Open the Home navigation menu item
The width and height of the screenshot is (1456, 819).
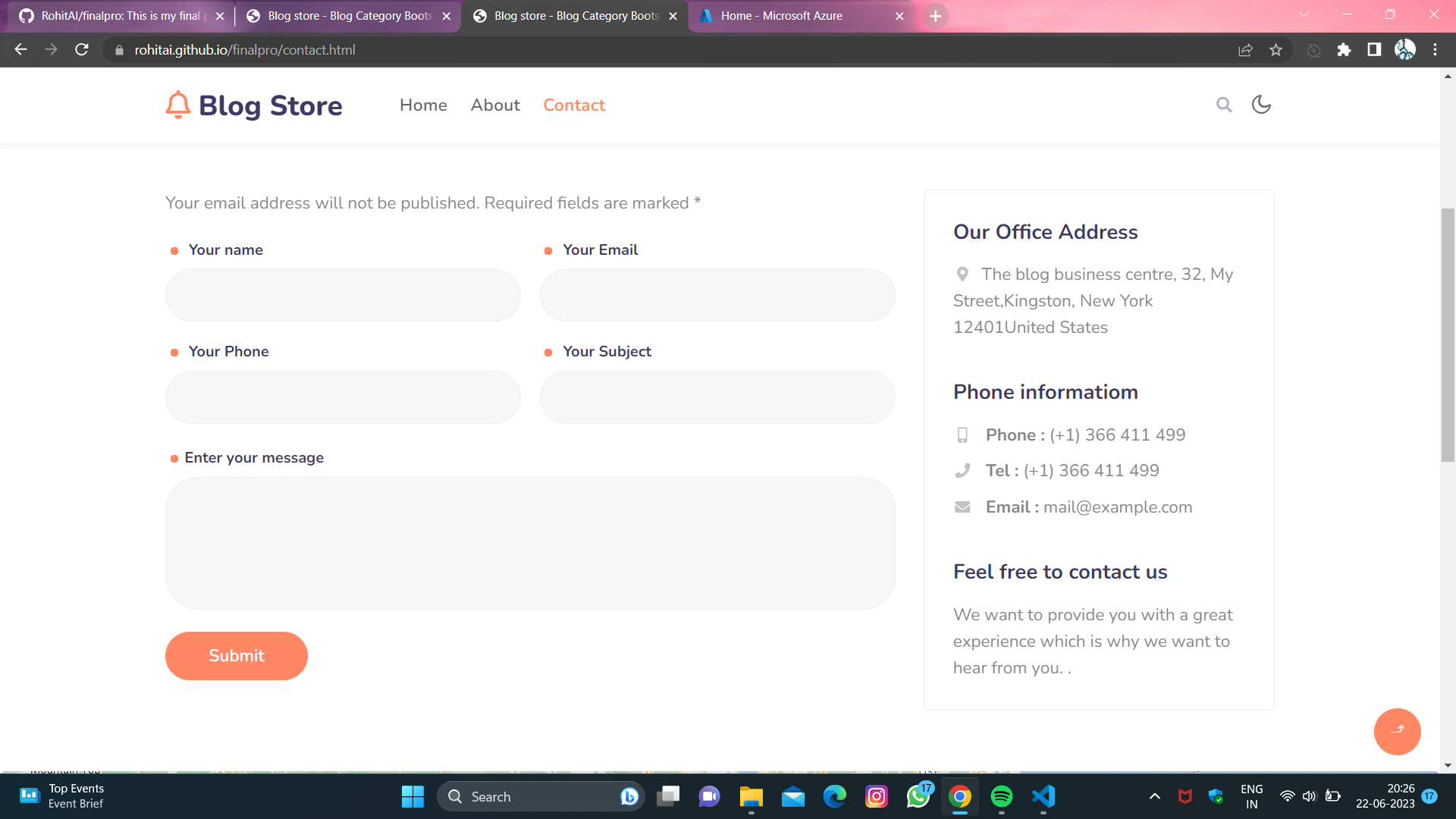click(x=423, y=105)
